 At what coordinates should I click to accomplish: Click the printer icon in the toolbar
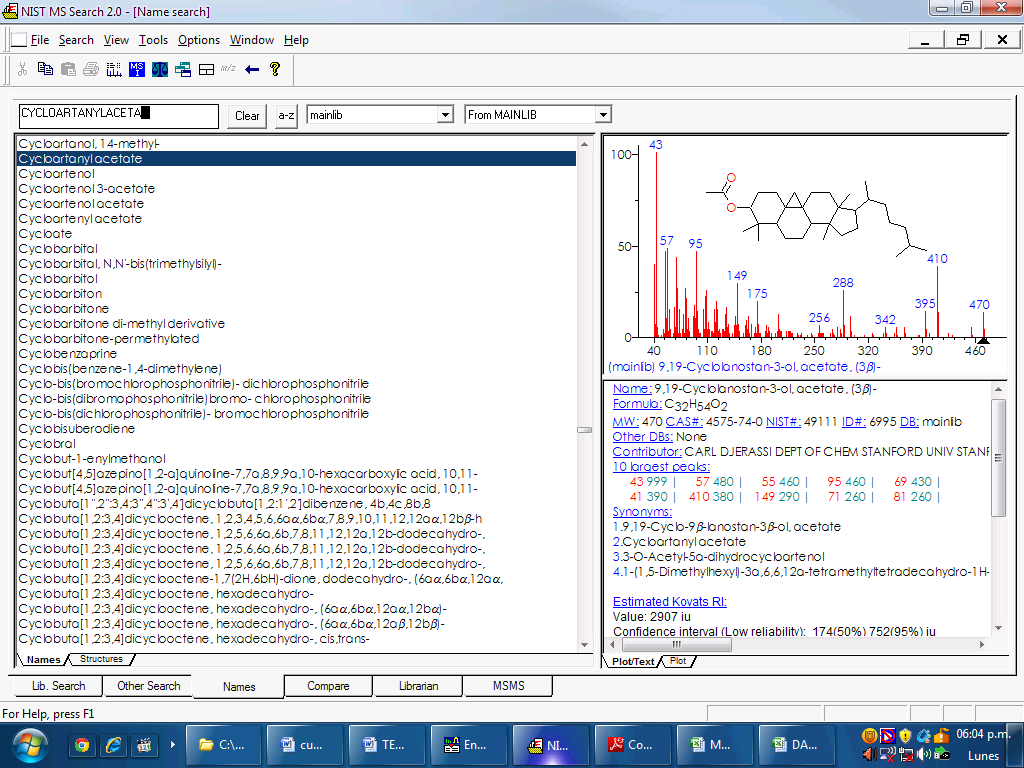tap(91, 69)
